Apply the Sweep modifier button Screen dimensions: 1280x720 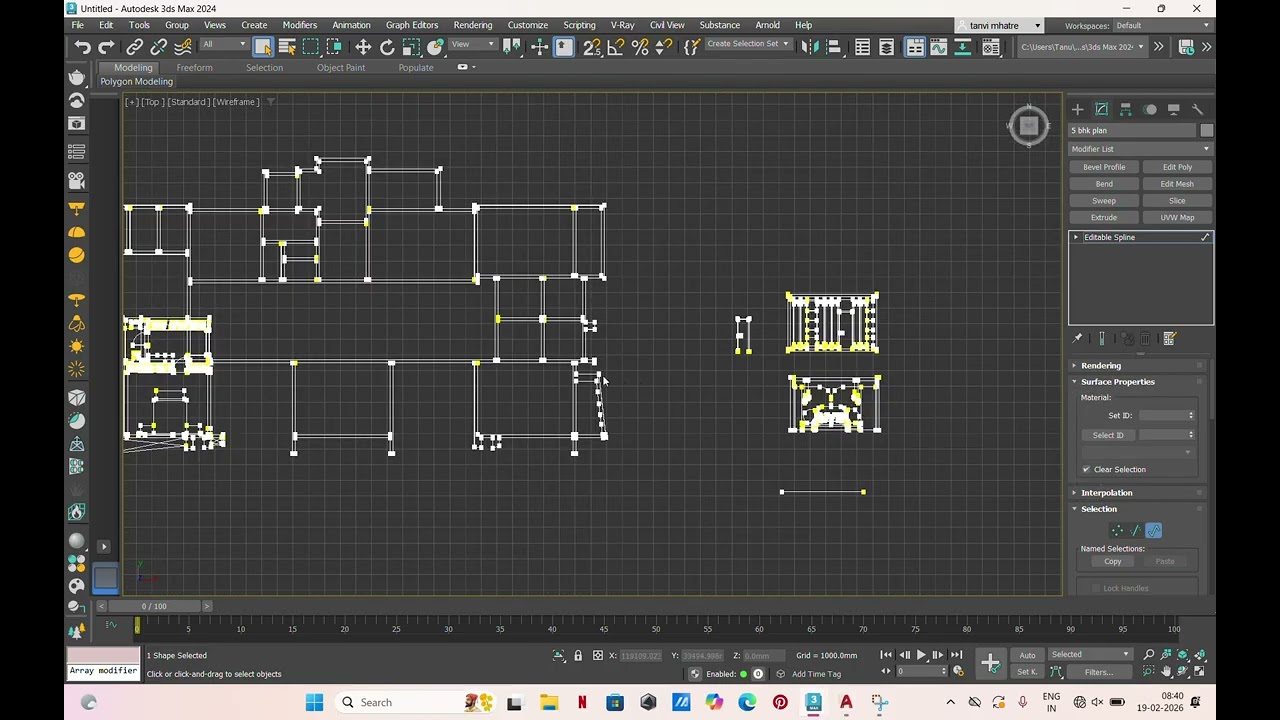[x=1104, y=201]
